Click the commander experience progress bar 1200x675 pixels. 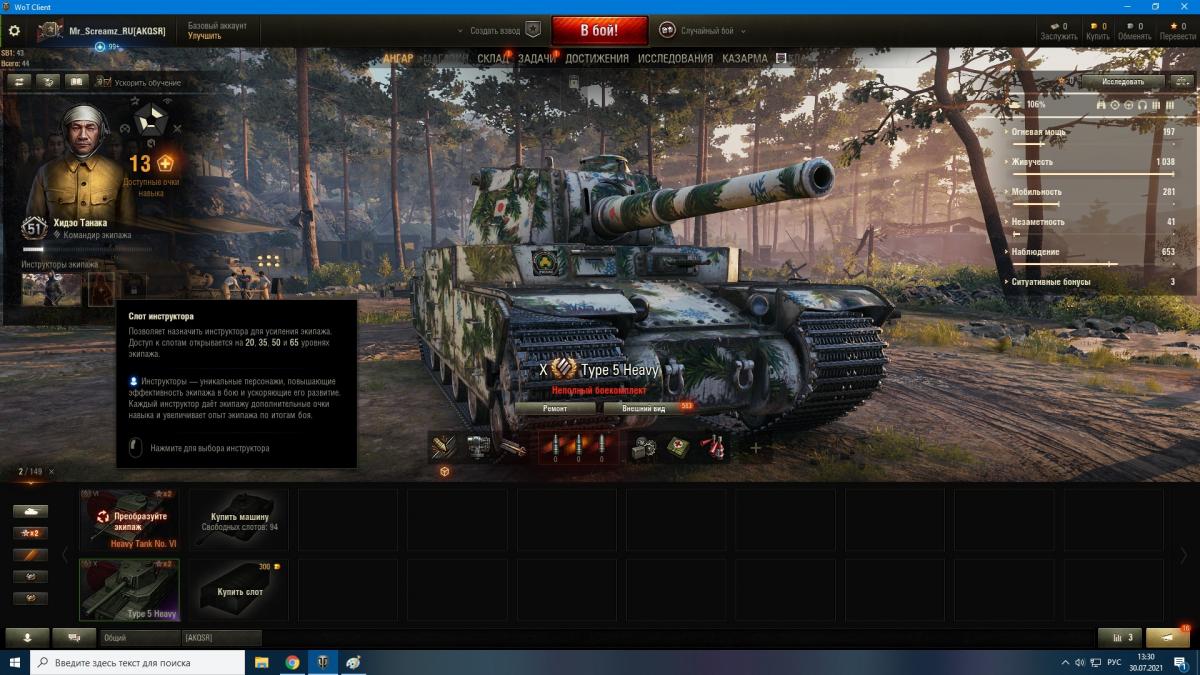pos(86,250)
